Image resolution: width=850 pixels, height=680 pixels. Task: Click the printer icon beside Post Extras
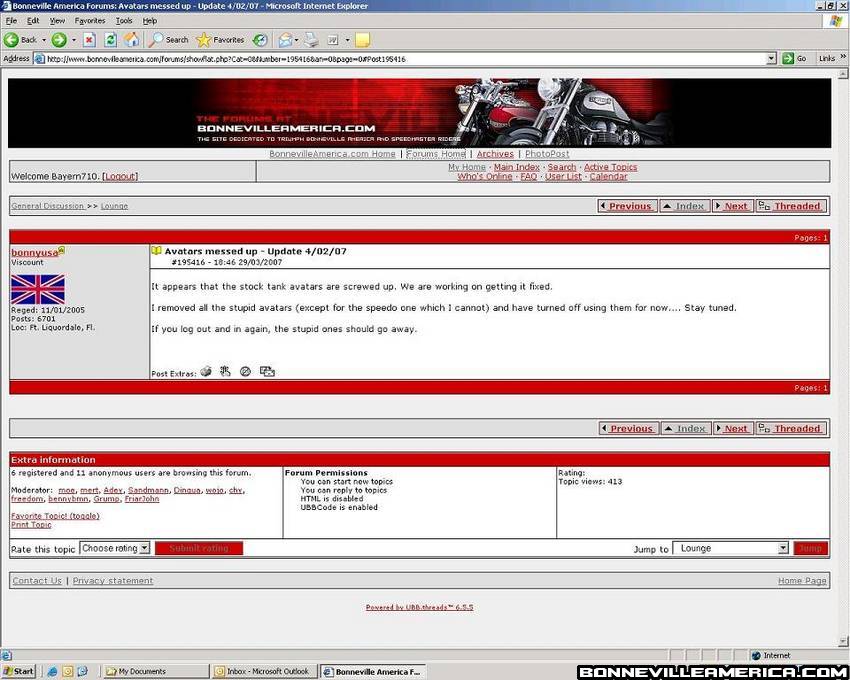tap(206, 371)
